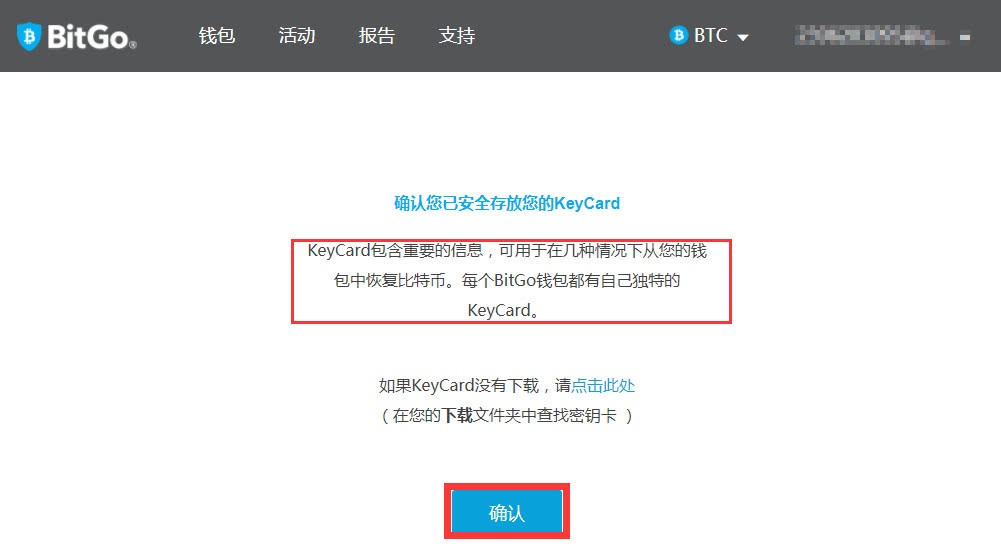Confirm with the blue 确认 button
Screen dimensions: 1001x560
[x=507, y=511]
